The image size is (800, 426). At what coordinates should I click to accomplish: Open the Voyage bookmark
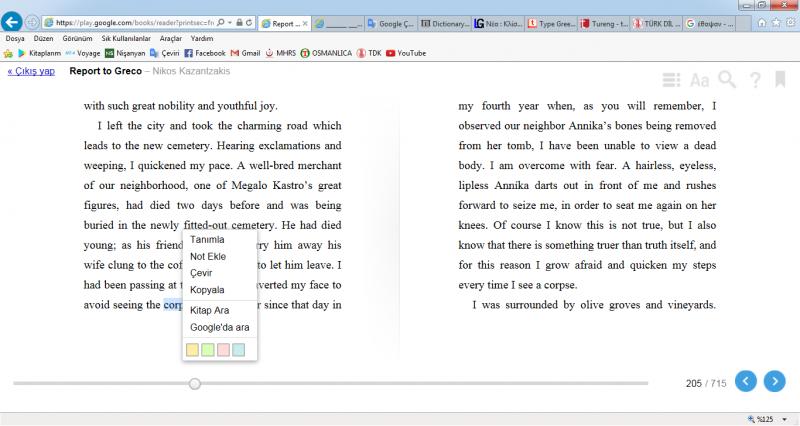tap(83, 53)
